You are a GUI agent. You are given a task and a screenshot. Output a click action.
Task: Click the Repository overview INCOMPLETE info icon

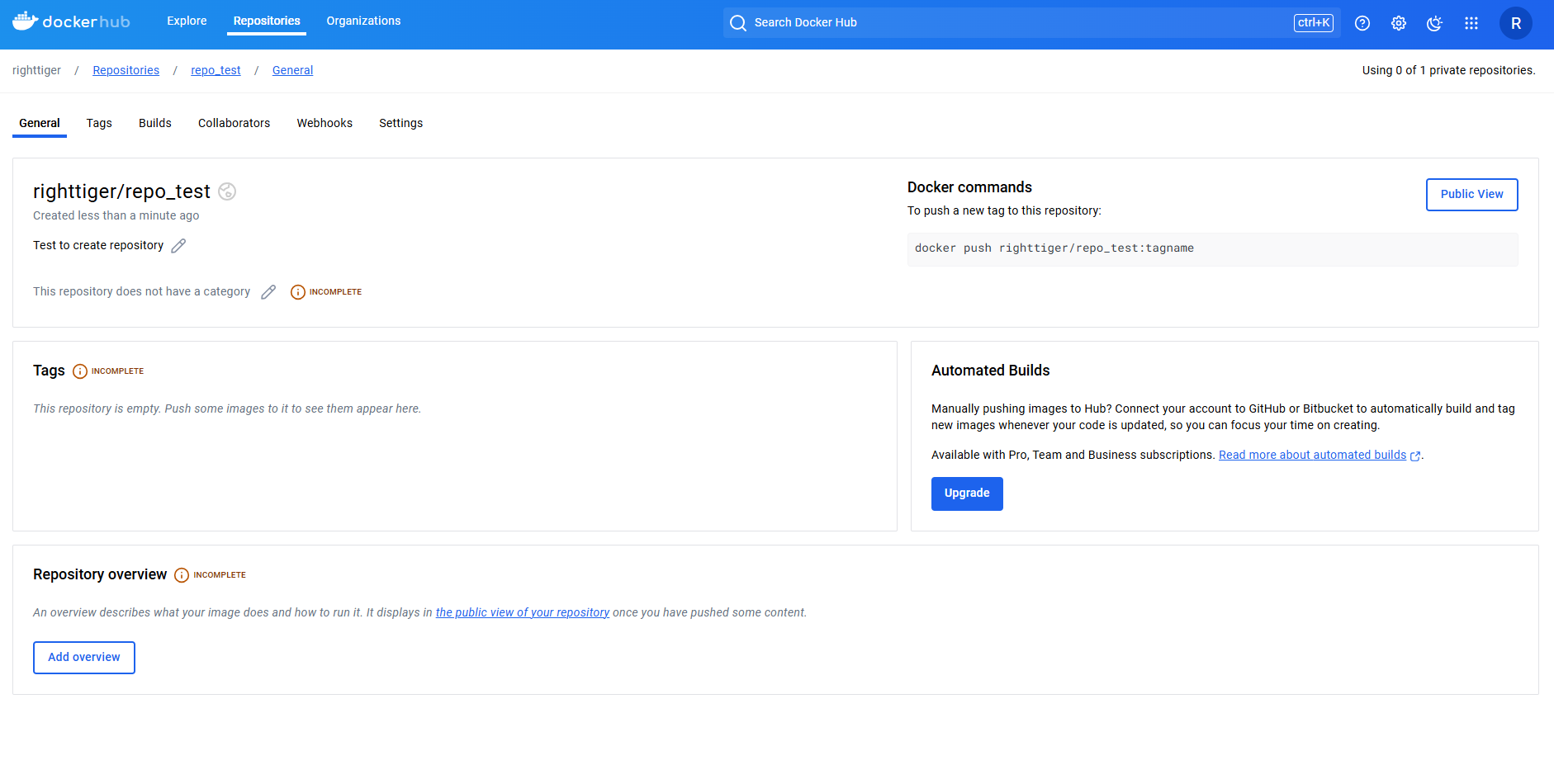(x=182, y=575)
